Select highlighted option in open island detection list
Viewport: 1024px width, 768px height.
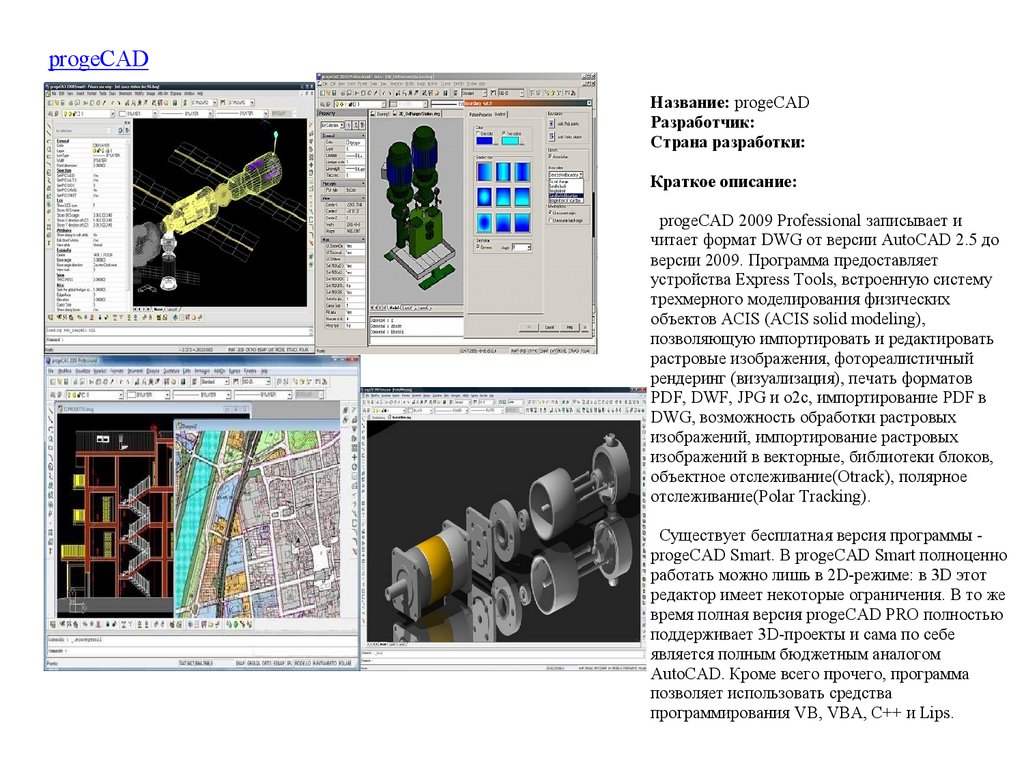pyautogui.click(x=566, y=196)
